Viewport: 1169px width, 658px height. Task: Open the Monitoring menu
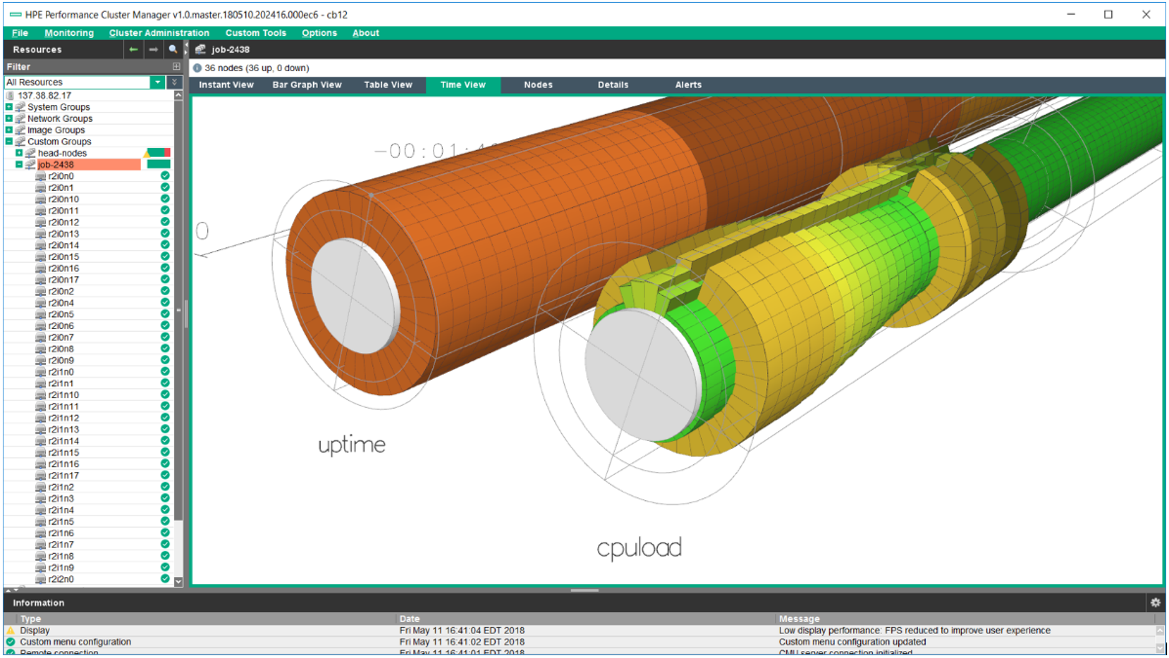[x=69, y=33]
